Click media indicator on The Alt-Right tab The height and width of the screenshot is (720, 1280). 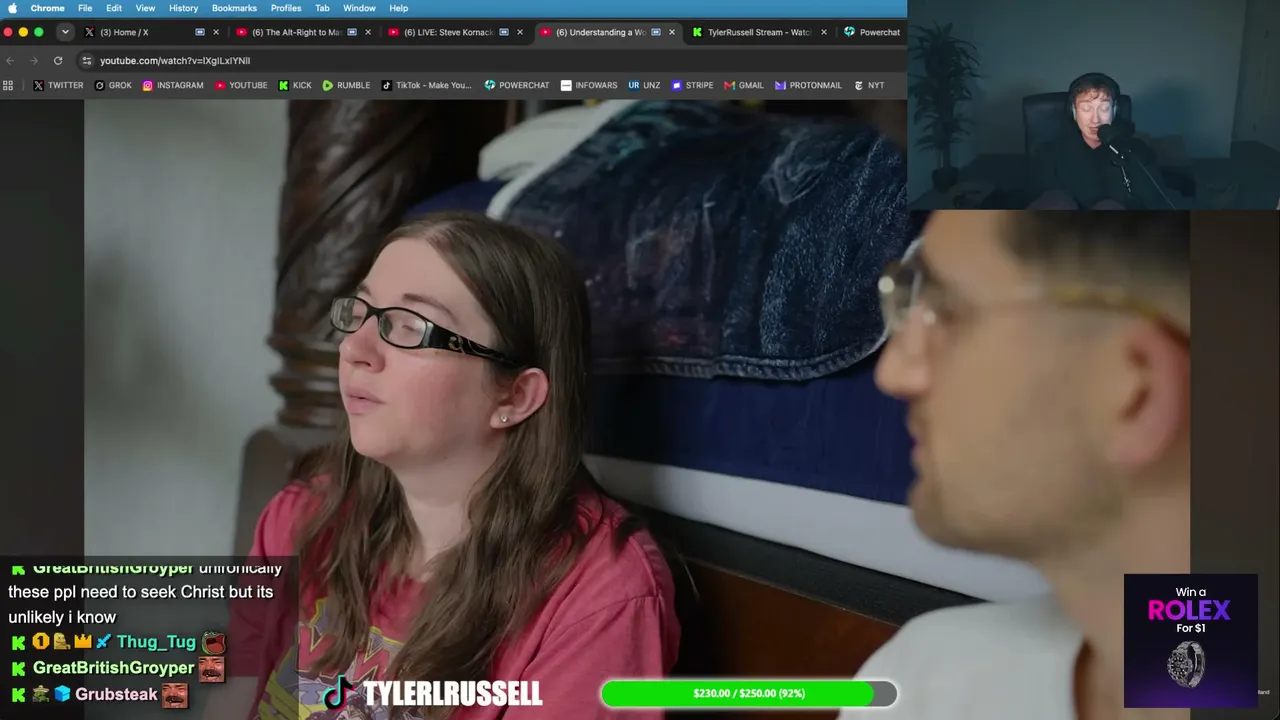(352, 32)
